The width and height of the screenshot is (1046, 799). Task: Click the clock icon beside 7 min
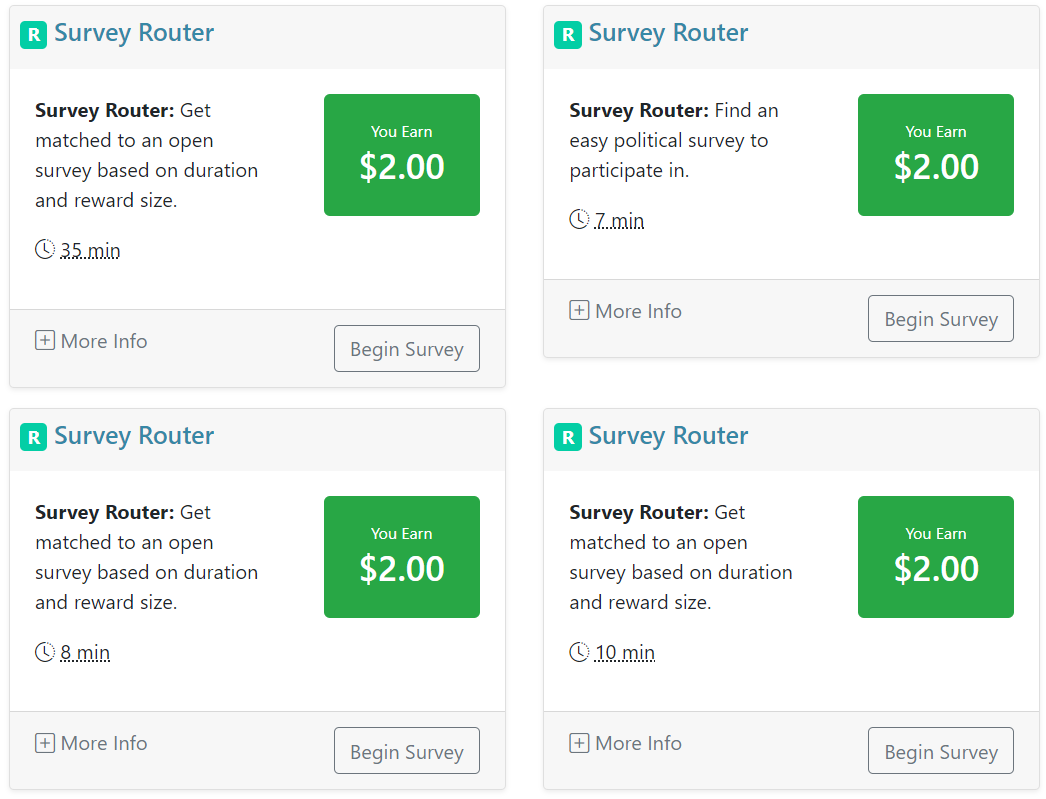[x=579, y=219]
